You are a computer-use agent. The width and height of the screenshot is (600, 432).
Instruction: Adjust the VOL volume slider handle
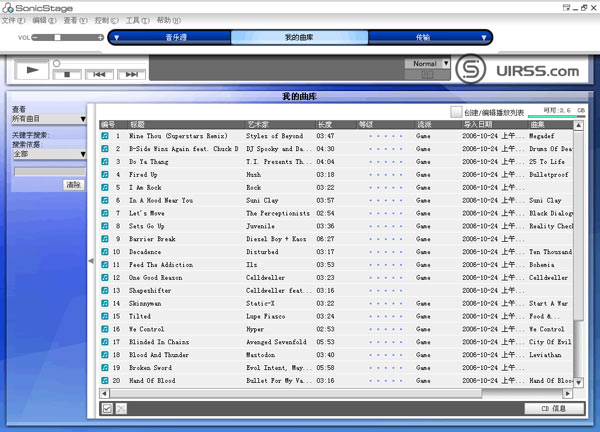coord(57,37)
